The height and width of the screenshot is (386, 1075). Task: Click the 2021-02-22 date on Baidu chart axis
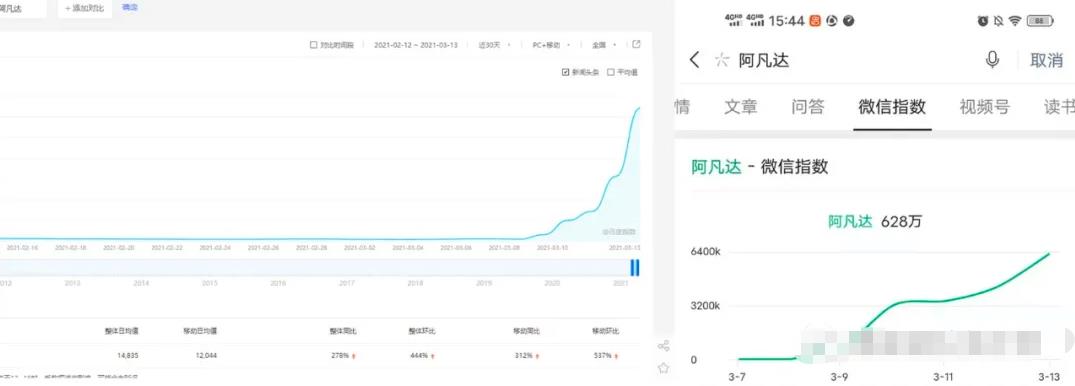(167, 248)
